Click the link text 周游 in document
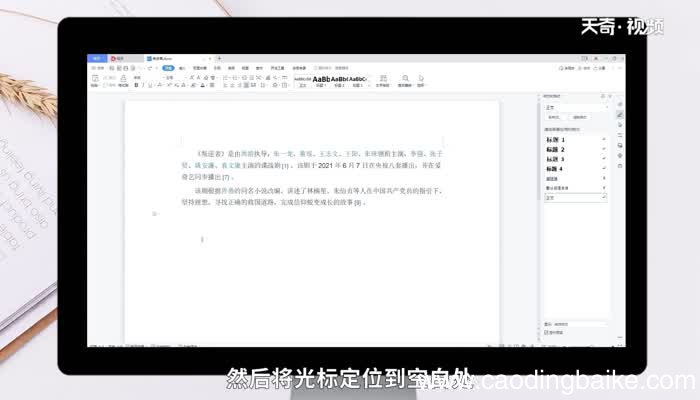 click(x=248, y=154)
